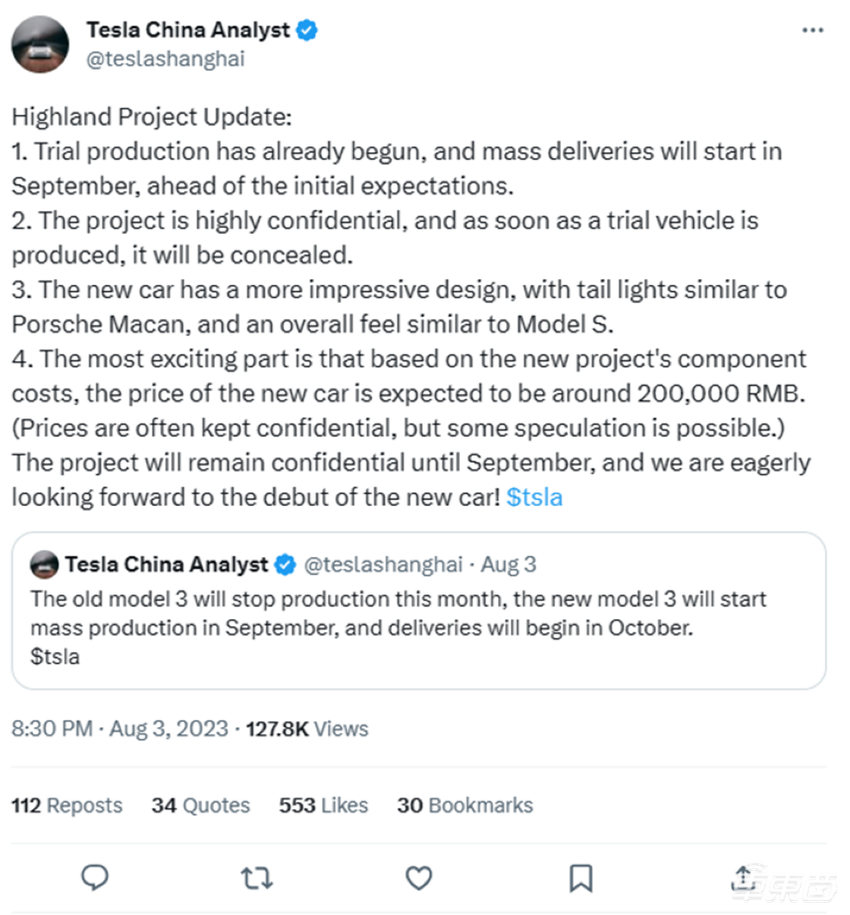Screen dimensions: 850x915
Task: View the 34 Quotes
Action: pyautogui.click(x=200, y=805)
